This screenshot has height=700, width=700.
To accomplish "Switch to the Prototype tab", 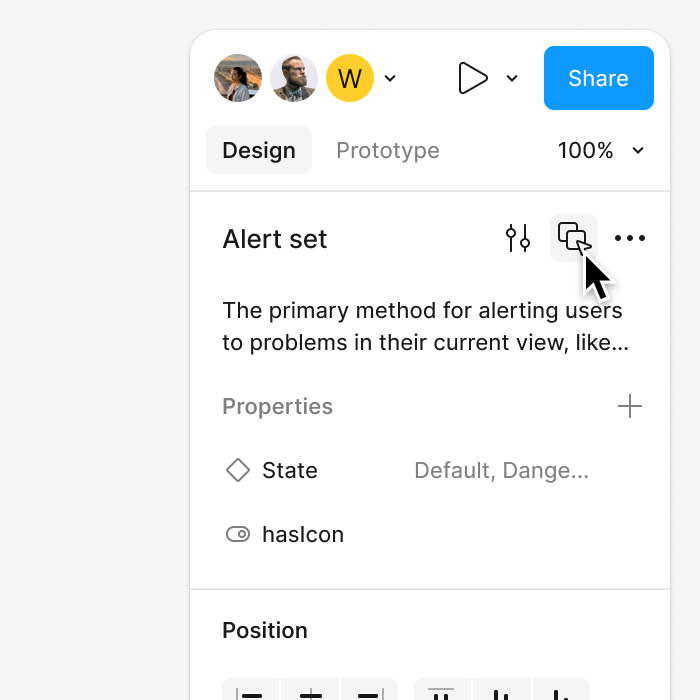I will tap(388, 150).
